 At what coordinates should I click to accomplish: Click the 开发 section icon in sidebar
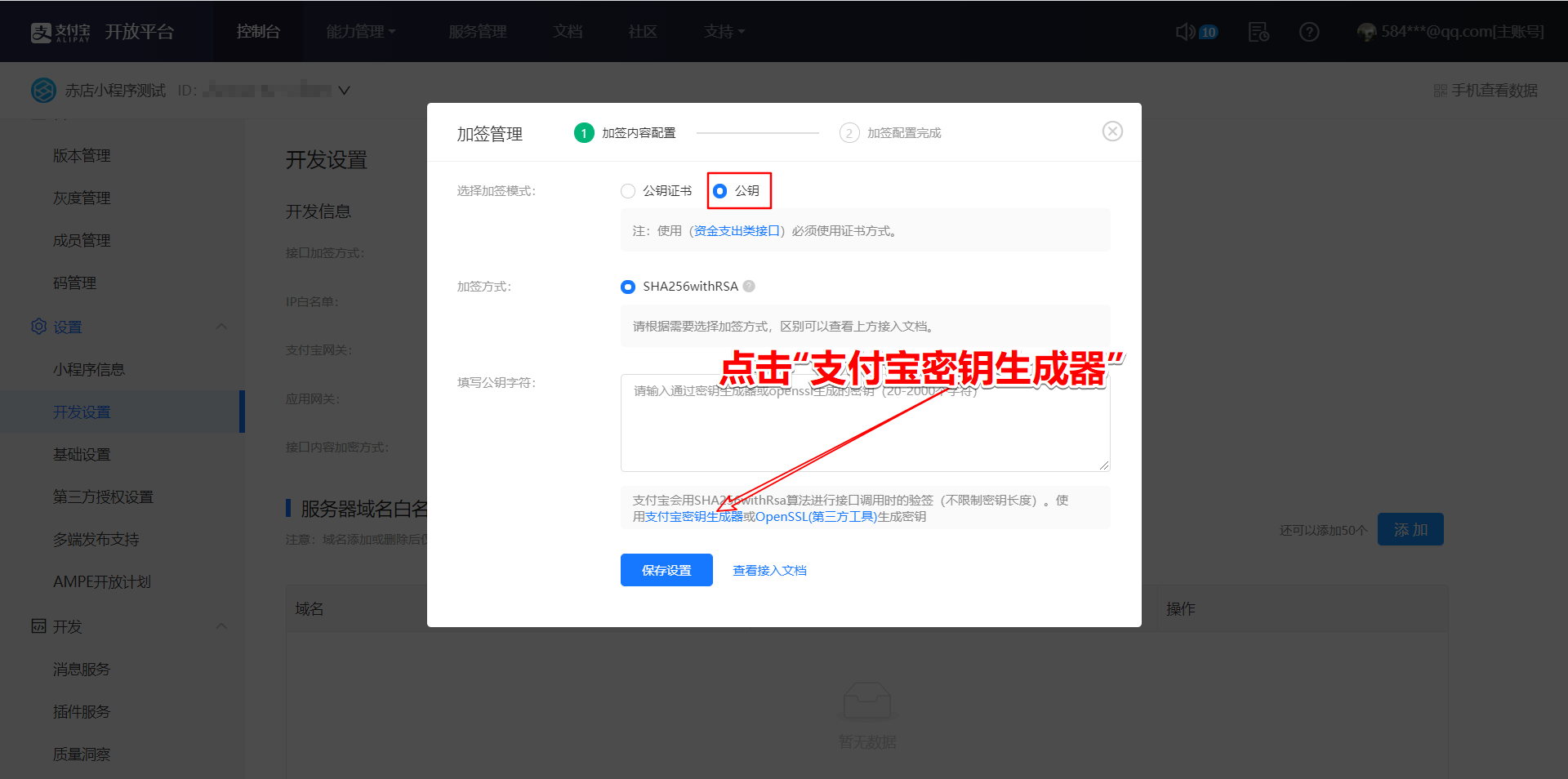38,626
